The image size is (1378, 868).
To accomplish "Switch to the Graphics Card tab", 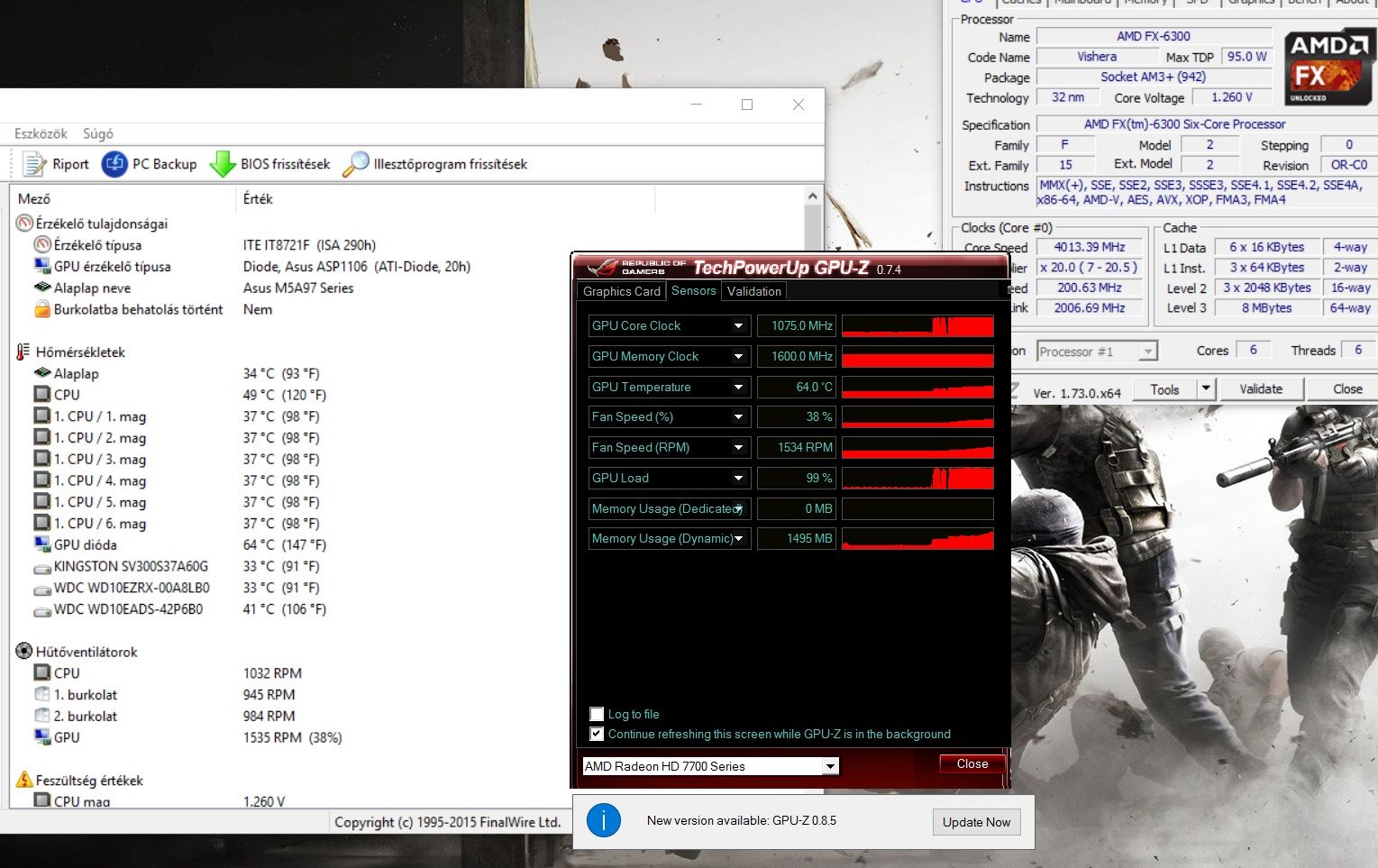I will 622,291.
